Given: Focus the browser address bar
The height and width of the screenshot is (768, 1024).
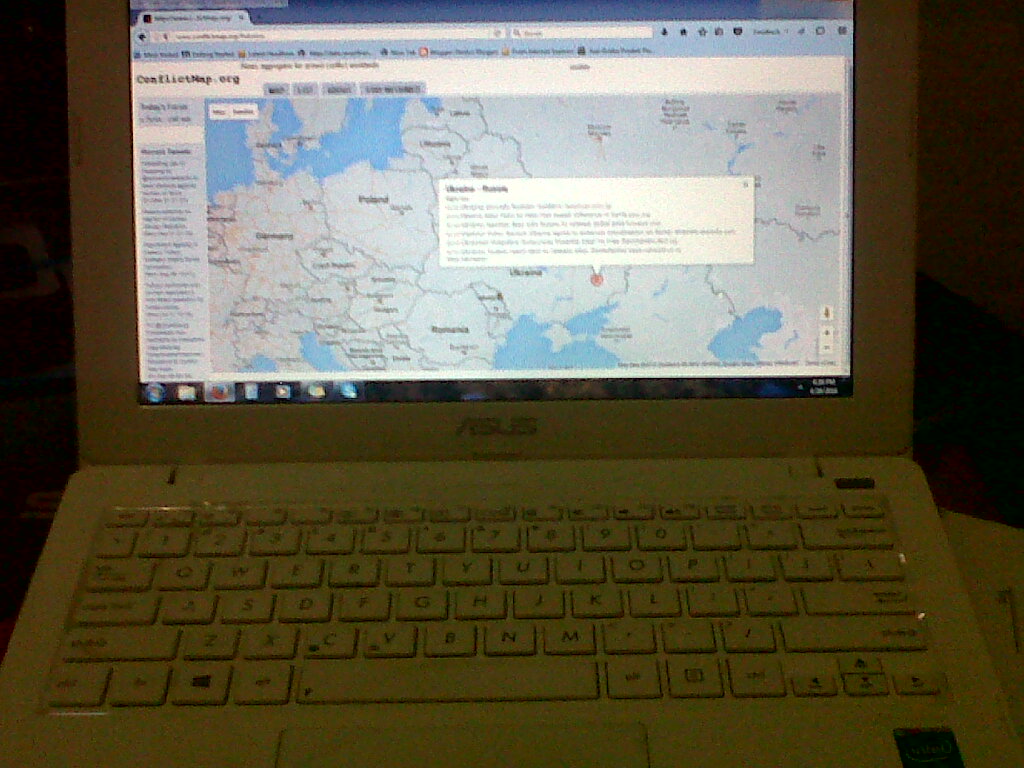Looking at the screenshot, I should click(x=330, y=35).
